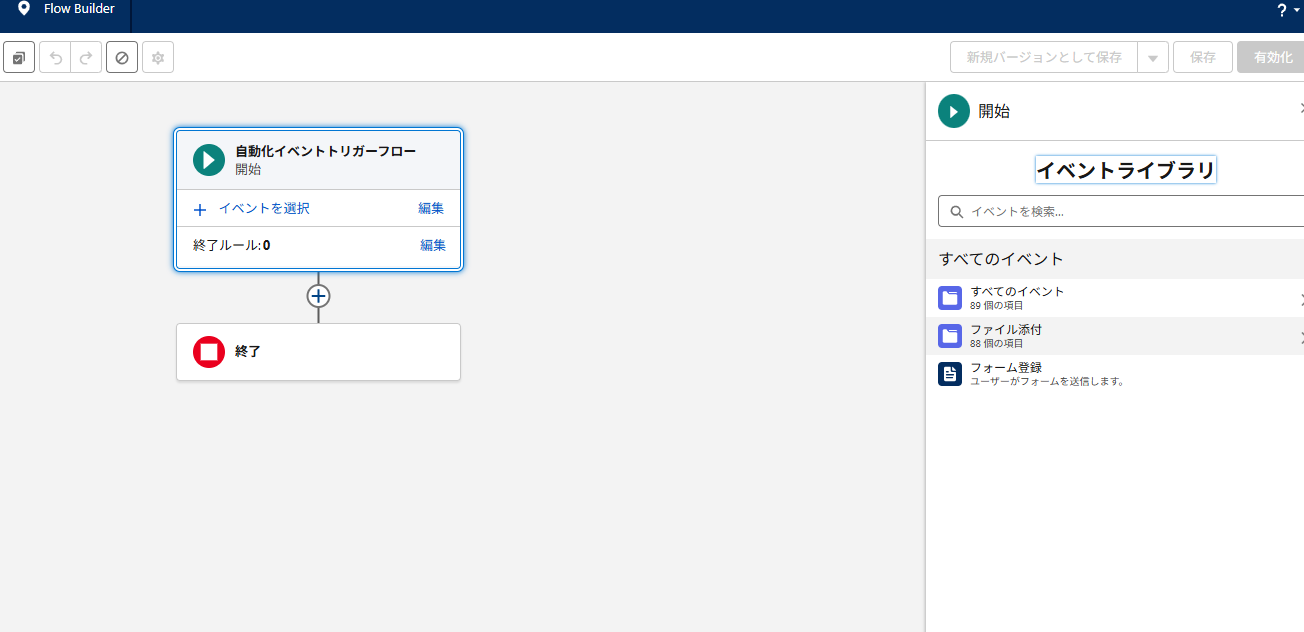Click the red 終了 stop icon

tap(209, 352)
